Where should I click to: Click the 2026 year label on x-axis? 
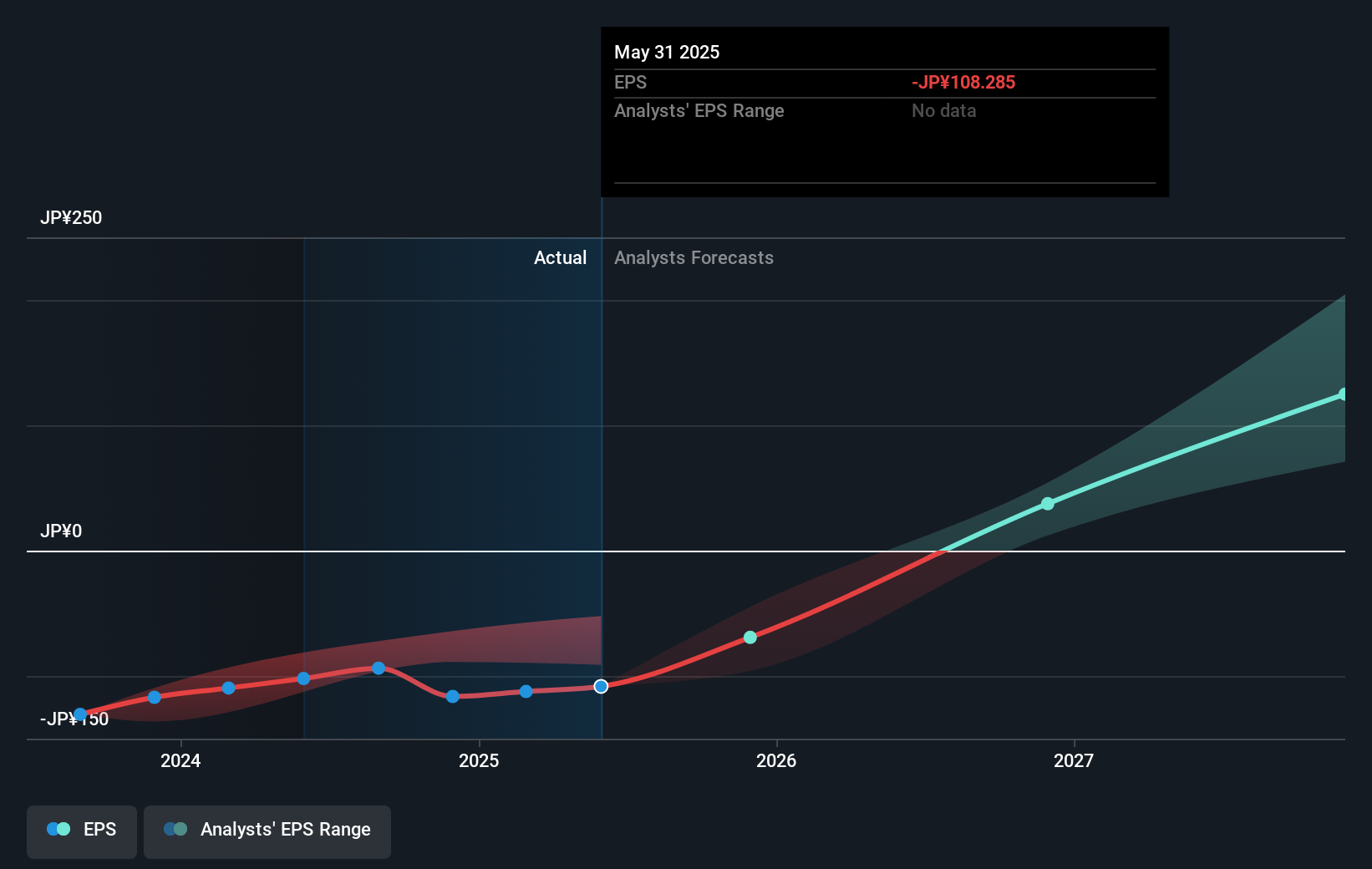tap(777, 761)
